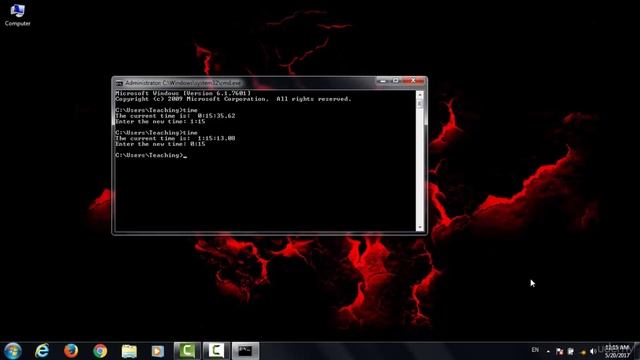Open the EN language indicator

click(535, 350)
